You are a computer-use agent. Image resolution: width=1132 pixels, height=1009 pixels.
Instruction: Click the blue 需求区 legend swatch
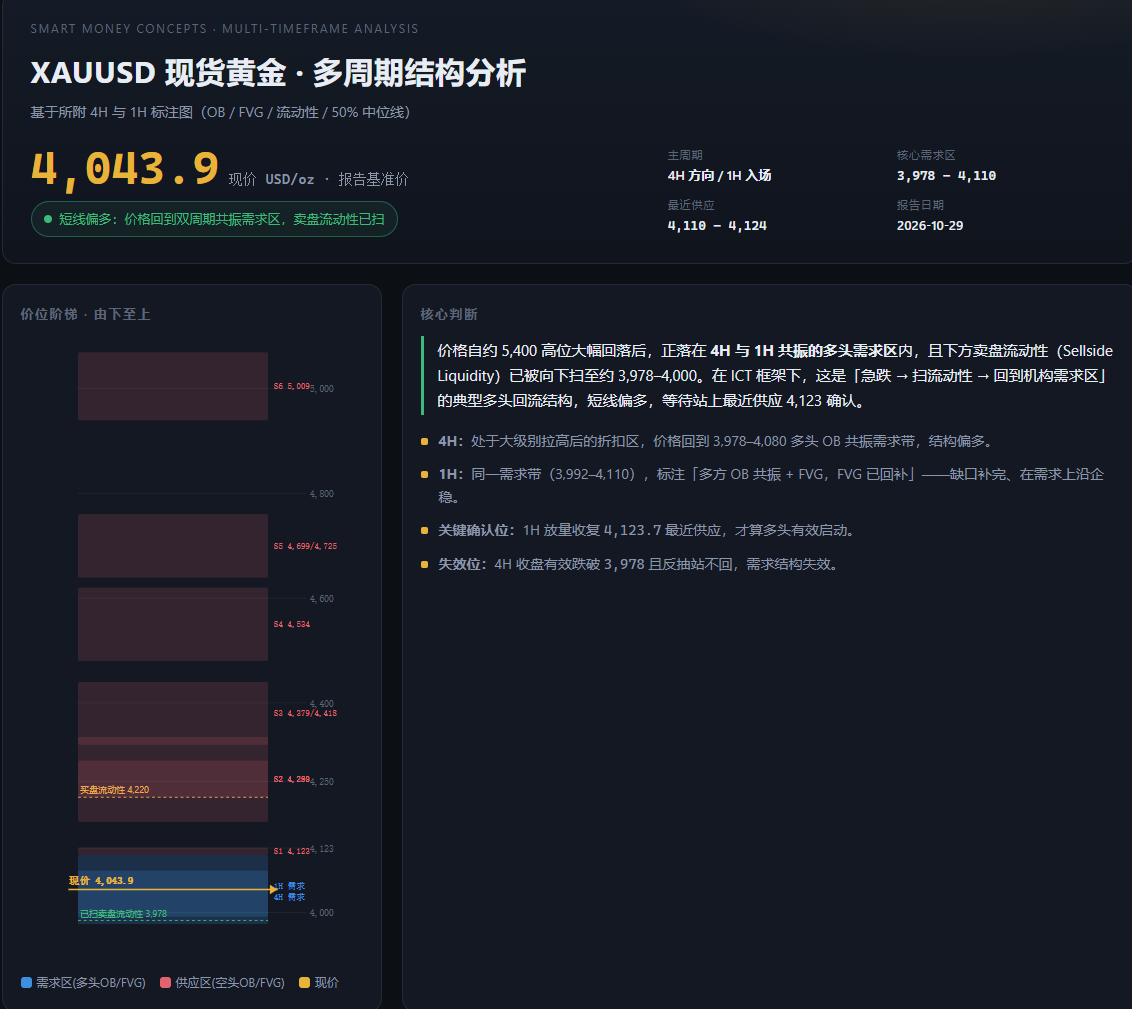point(27,982)
